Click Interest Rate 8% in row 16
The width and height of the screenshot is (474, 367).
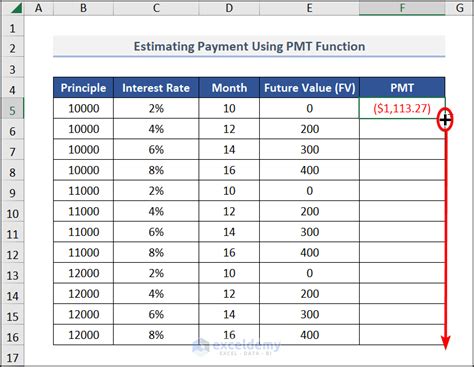coord(156,335)
